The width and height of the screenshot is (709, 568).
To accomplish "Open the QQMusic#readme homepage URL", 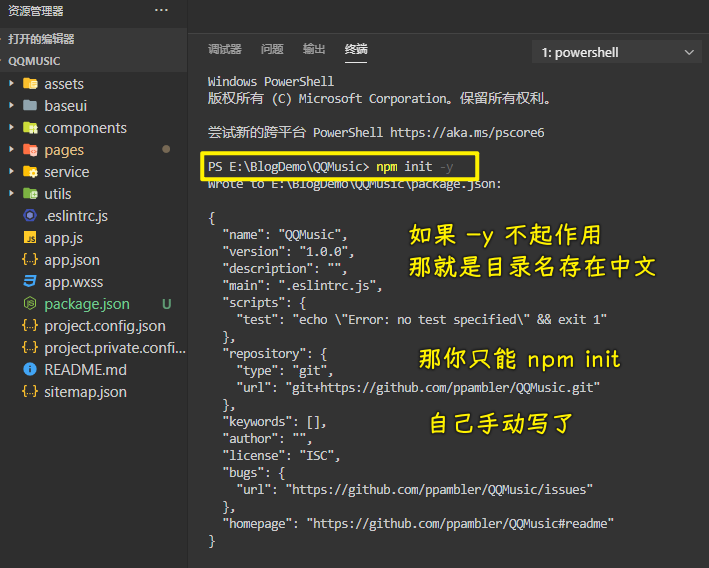I will pos(460,524).
